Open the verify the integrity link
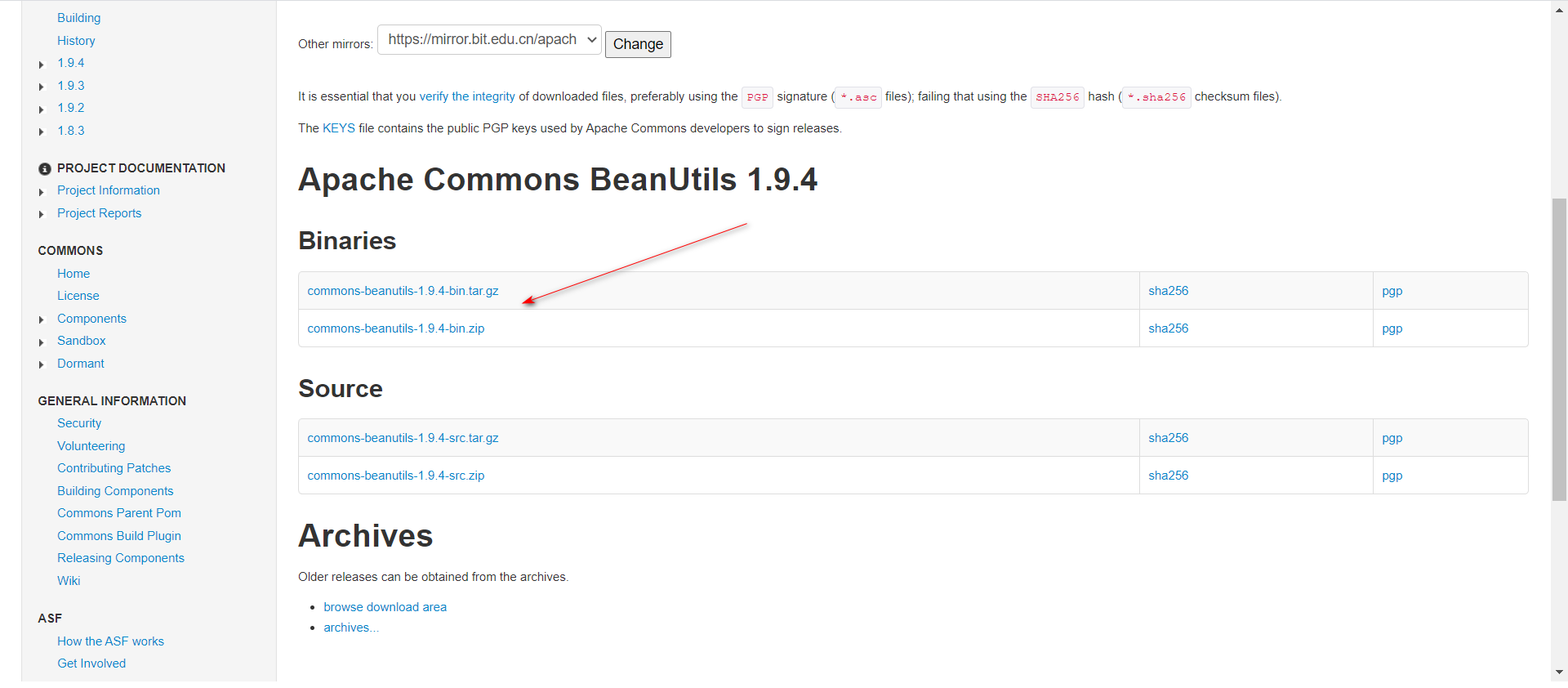 point(467,96)
